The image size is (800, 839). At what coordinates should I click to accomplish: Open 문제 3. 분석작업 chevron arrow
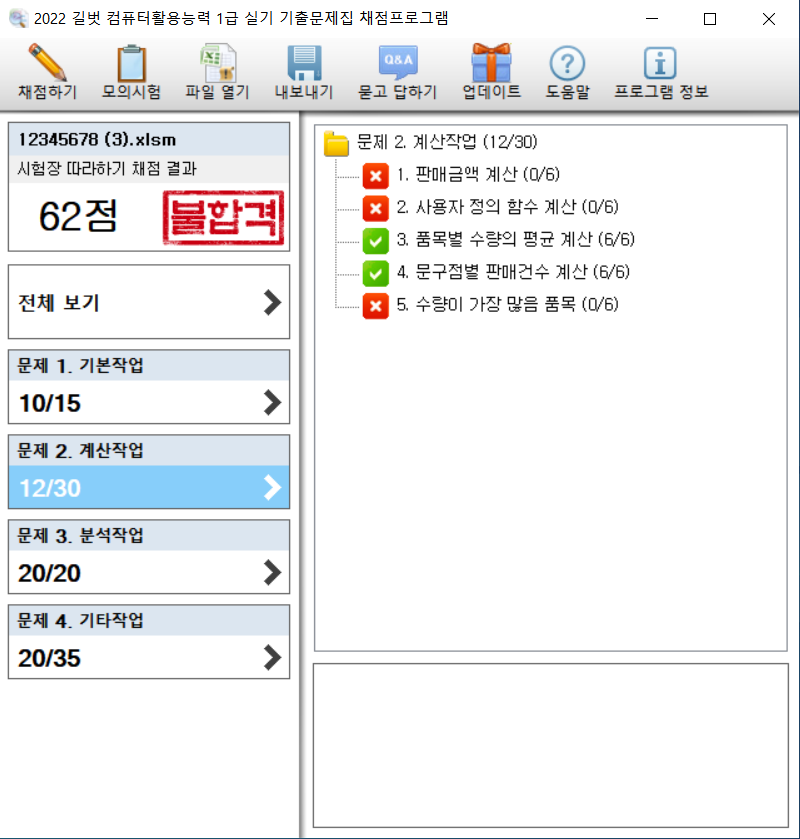tap(272, 572)
